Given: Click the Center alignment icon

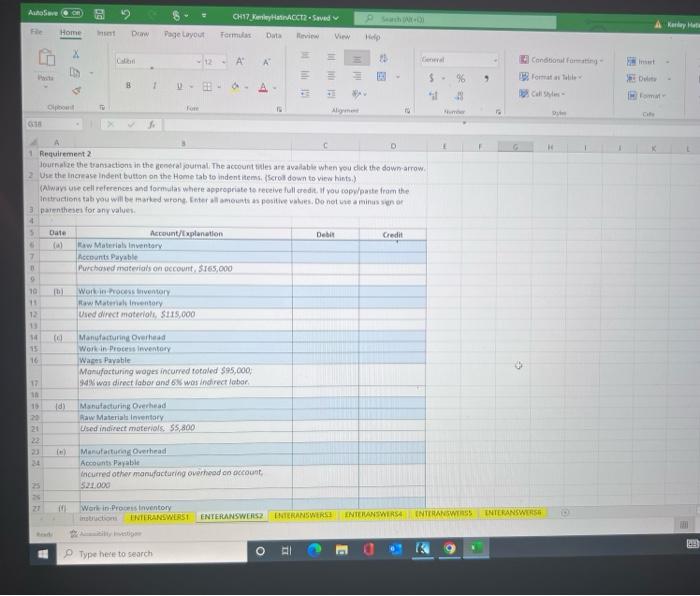Looking at the screenshot, I should click(x=331, y=75).
